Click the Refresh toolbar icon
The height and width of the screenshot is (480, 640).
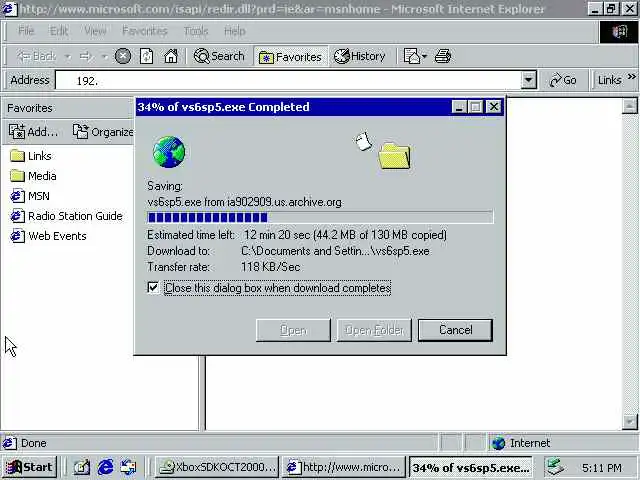coord(147,56)
